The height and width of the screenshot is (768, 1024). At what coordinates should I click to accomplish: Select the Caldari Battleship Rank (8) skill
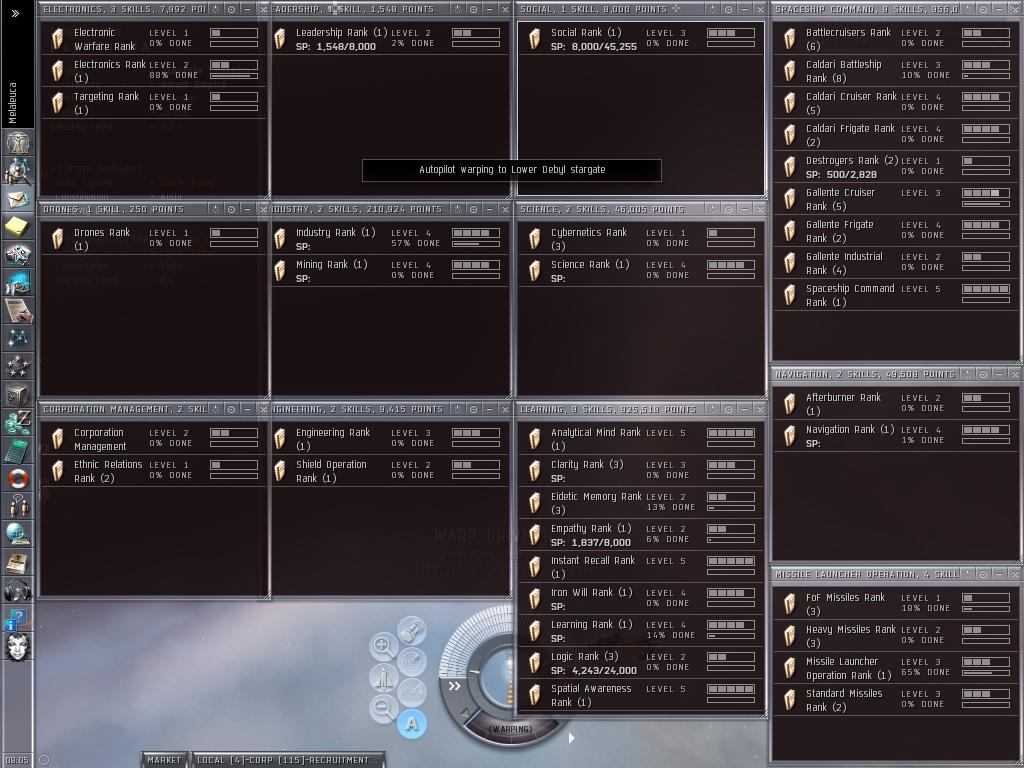click(895, 71)
